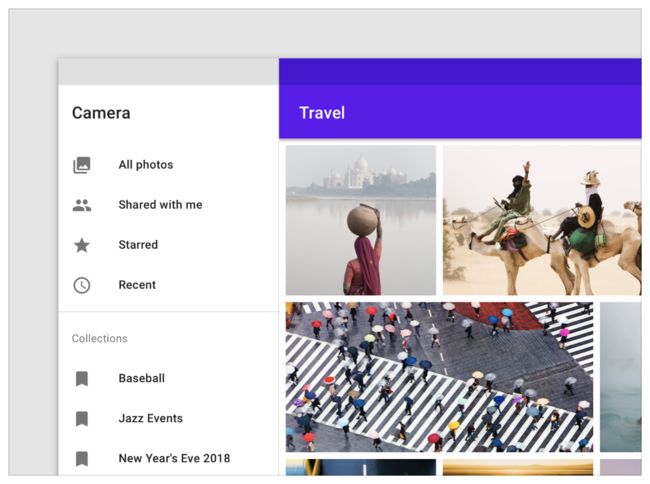The image size is (650, 484).
Task: Open the New Year's Eve 2018 collection
Action: (168, 459)
